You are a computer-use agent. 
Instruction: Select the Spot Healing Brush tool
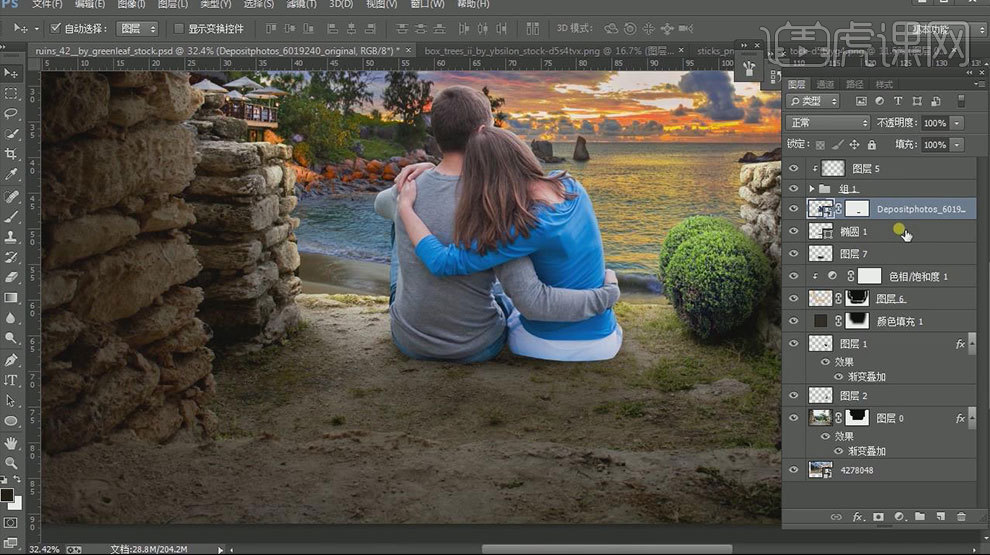click(11, 196)
